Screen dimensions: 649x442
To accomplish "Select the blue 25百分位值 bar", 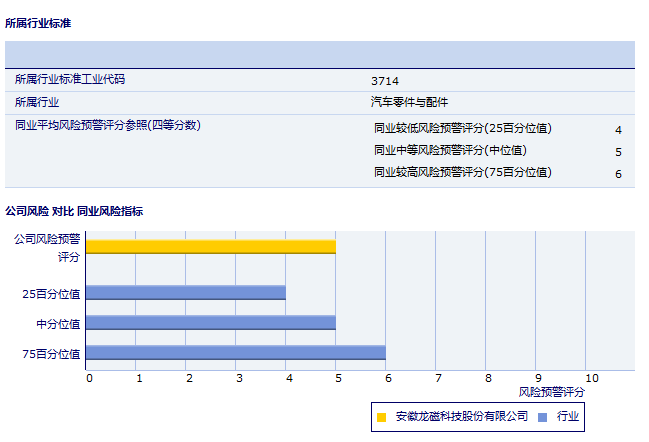I will click(x=185, y=293).
